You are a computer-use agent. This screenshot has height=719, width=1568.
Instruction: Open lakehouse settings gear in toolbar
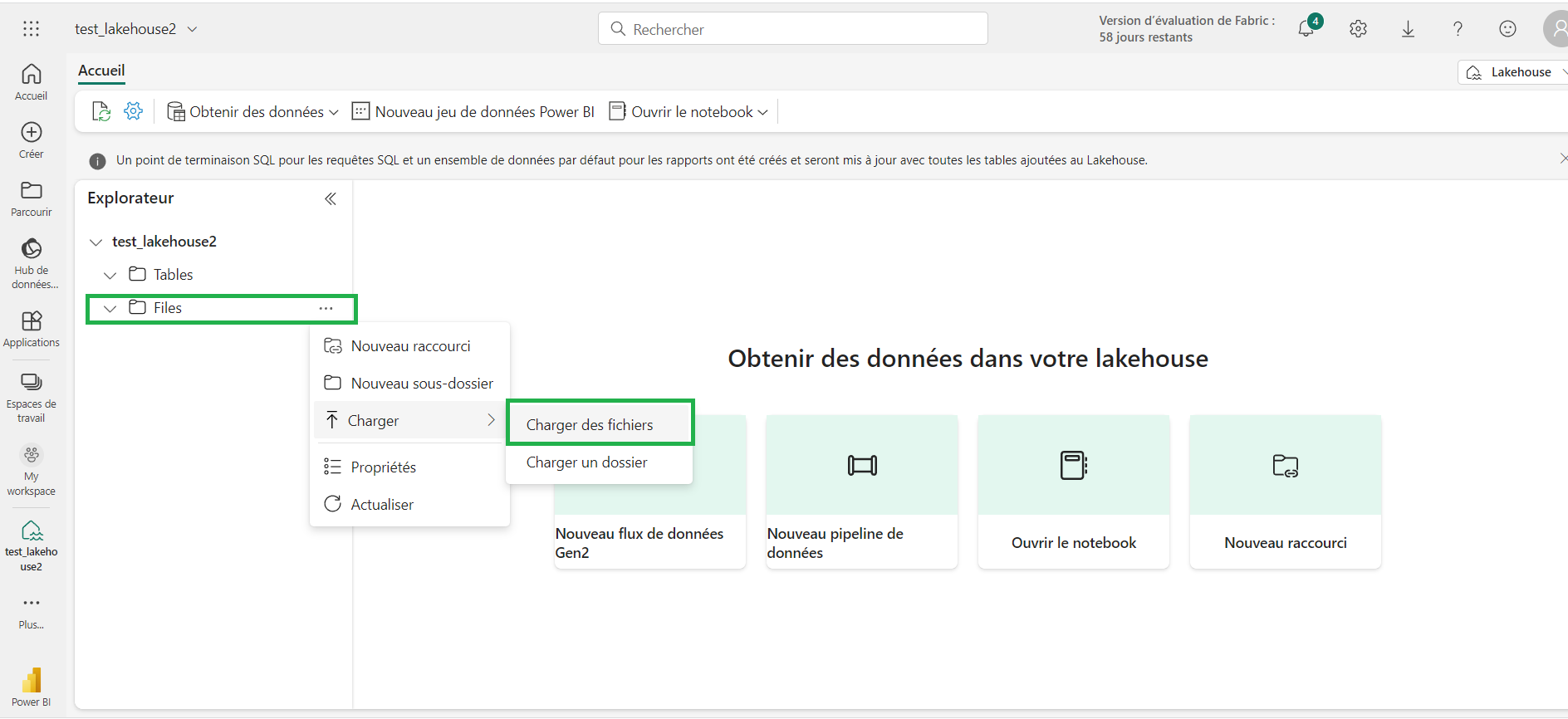pyautogui.click(x=133, y=111)
